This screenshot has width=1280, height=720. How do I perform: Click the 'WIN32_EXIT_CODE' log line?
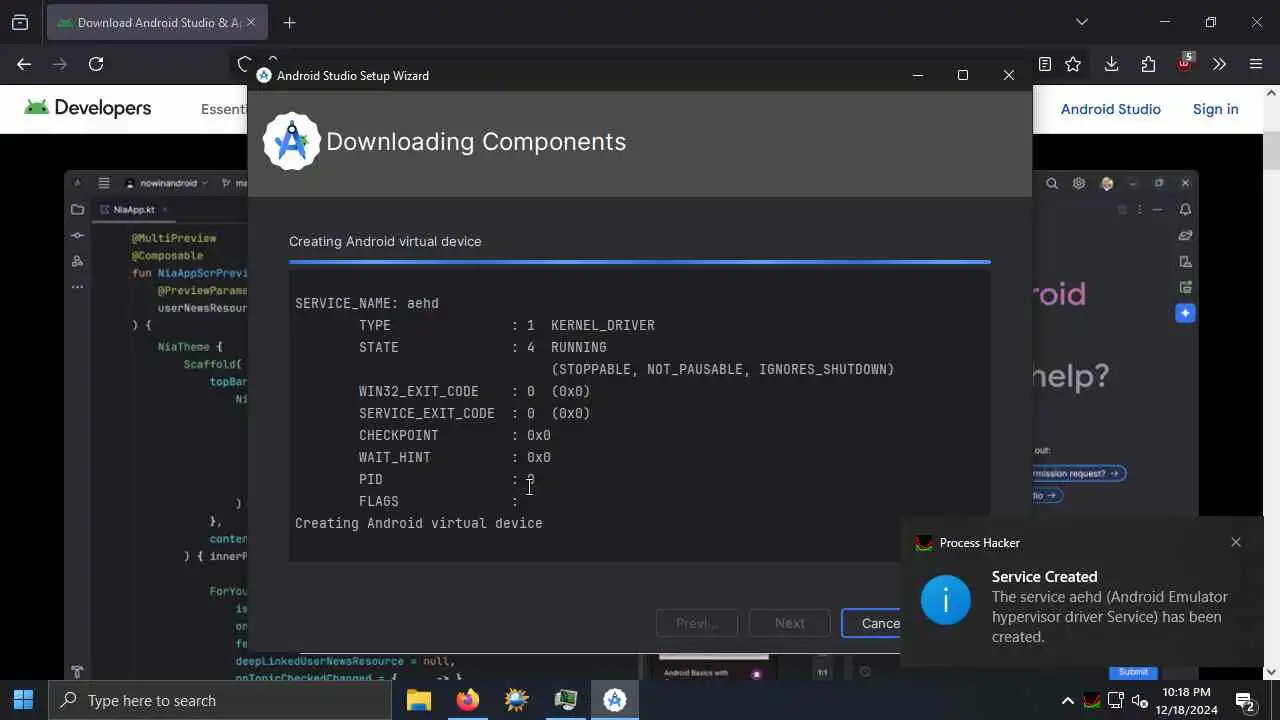(x=475, y=391)
